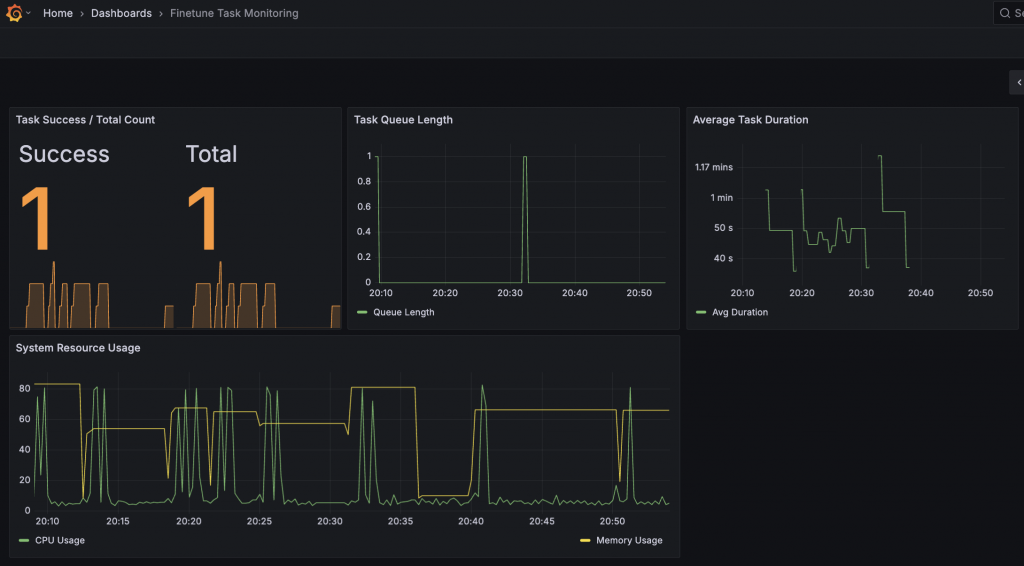1024x566 pixels.
Task: Open Task Success / Total Count title
Action: click(85, 119)
